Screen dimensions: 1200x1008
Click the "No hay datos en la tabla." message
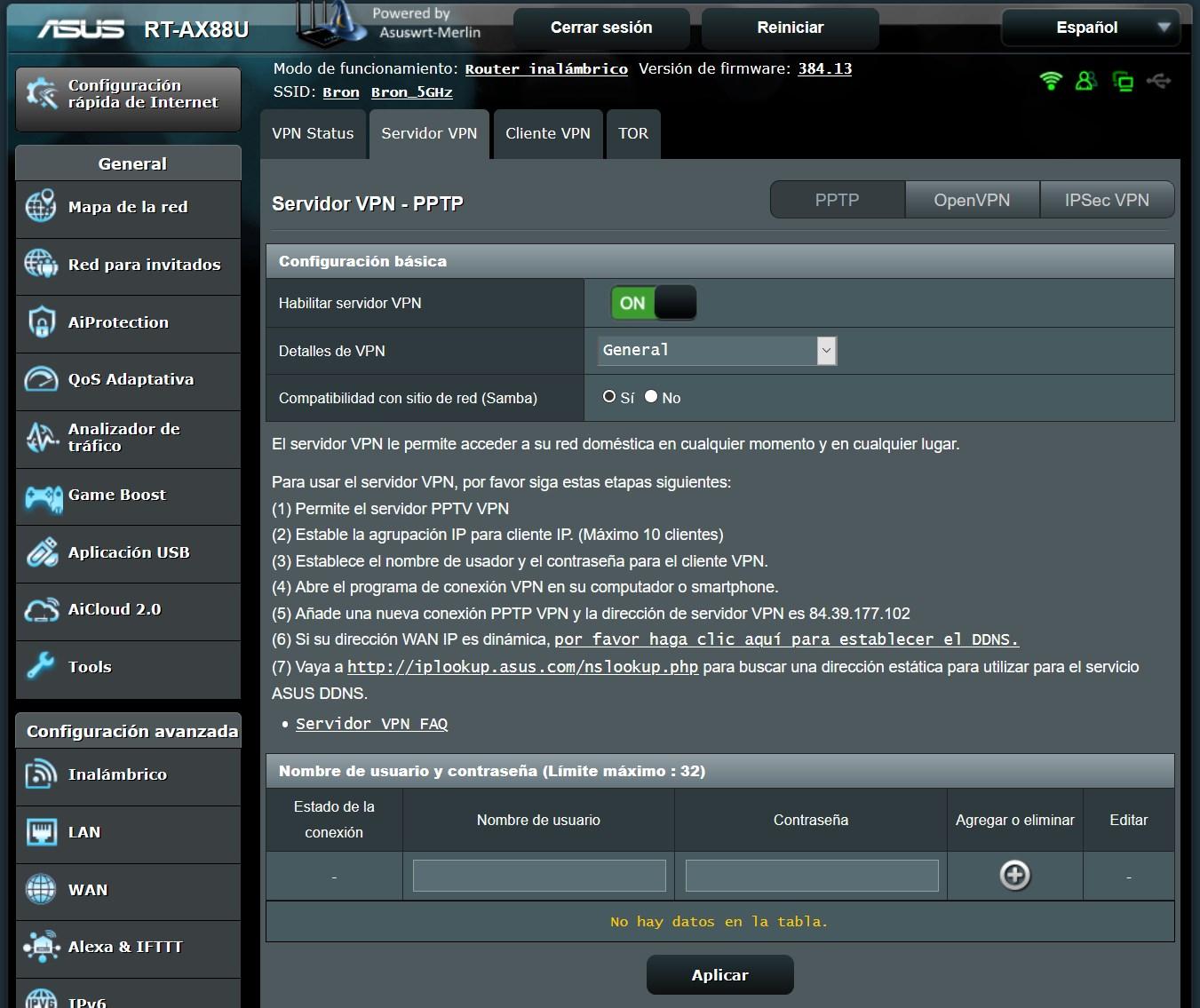(719, 922)
